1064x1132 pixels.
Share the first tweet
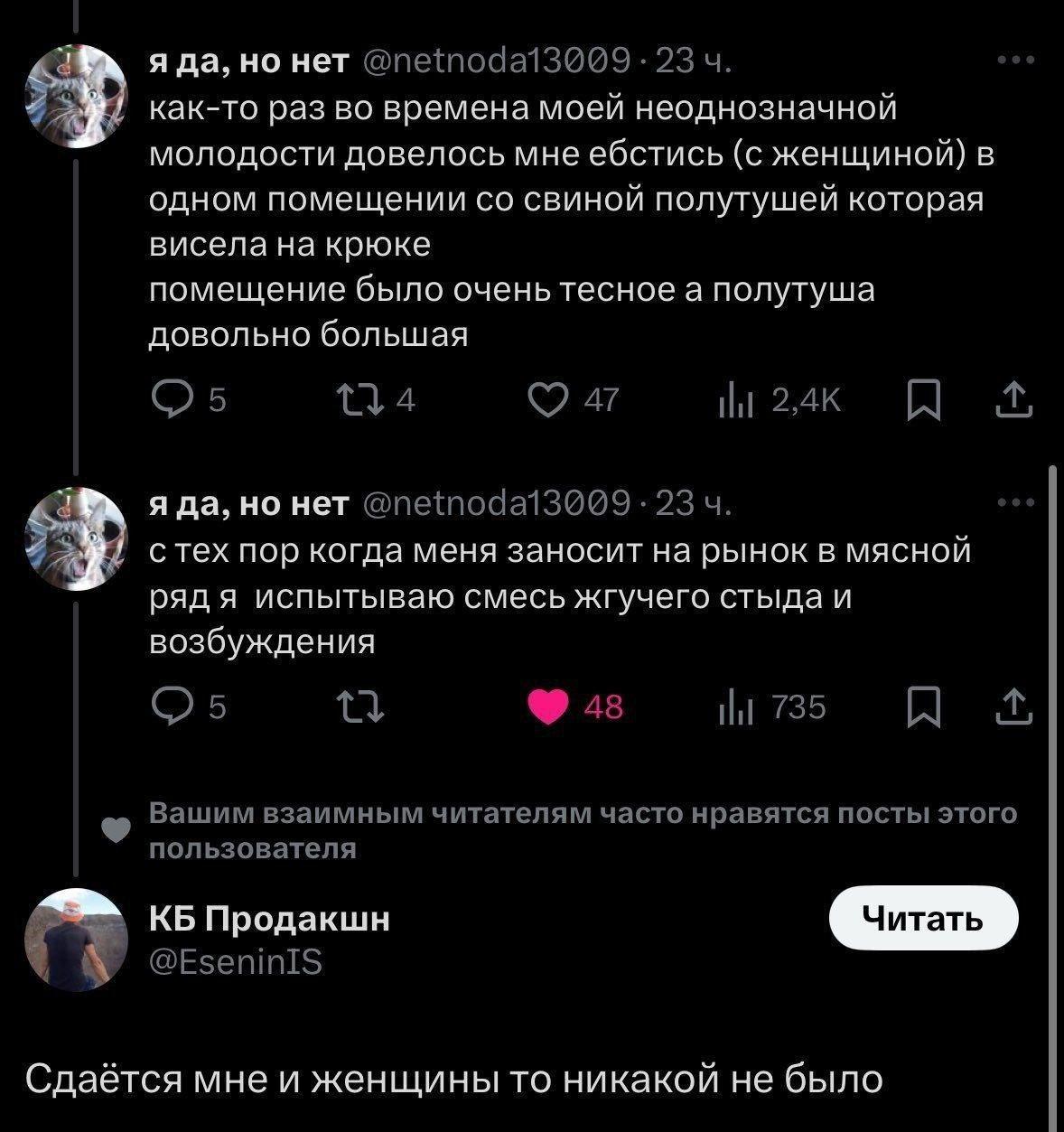(1013, 399)
